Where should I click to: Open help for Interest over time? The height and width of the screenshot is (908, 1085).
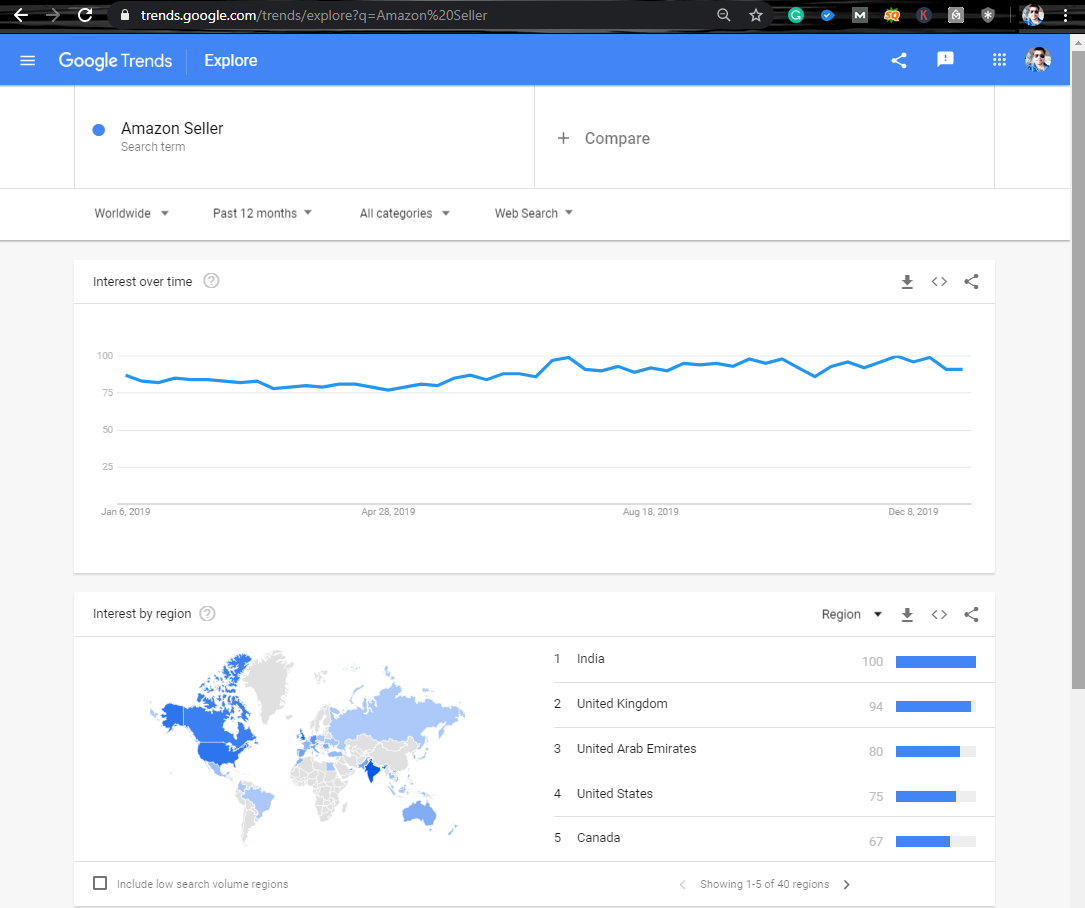pos(211,281)
